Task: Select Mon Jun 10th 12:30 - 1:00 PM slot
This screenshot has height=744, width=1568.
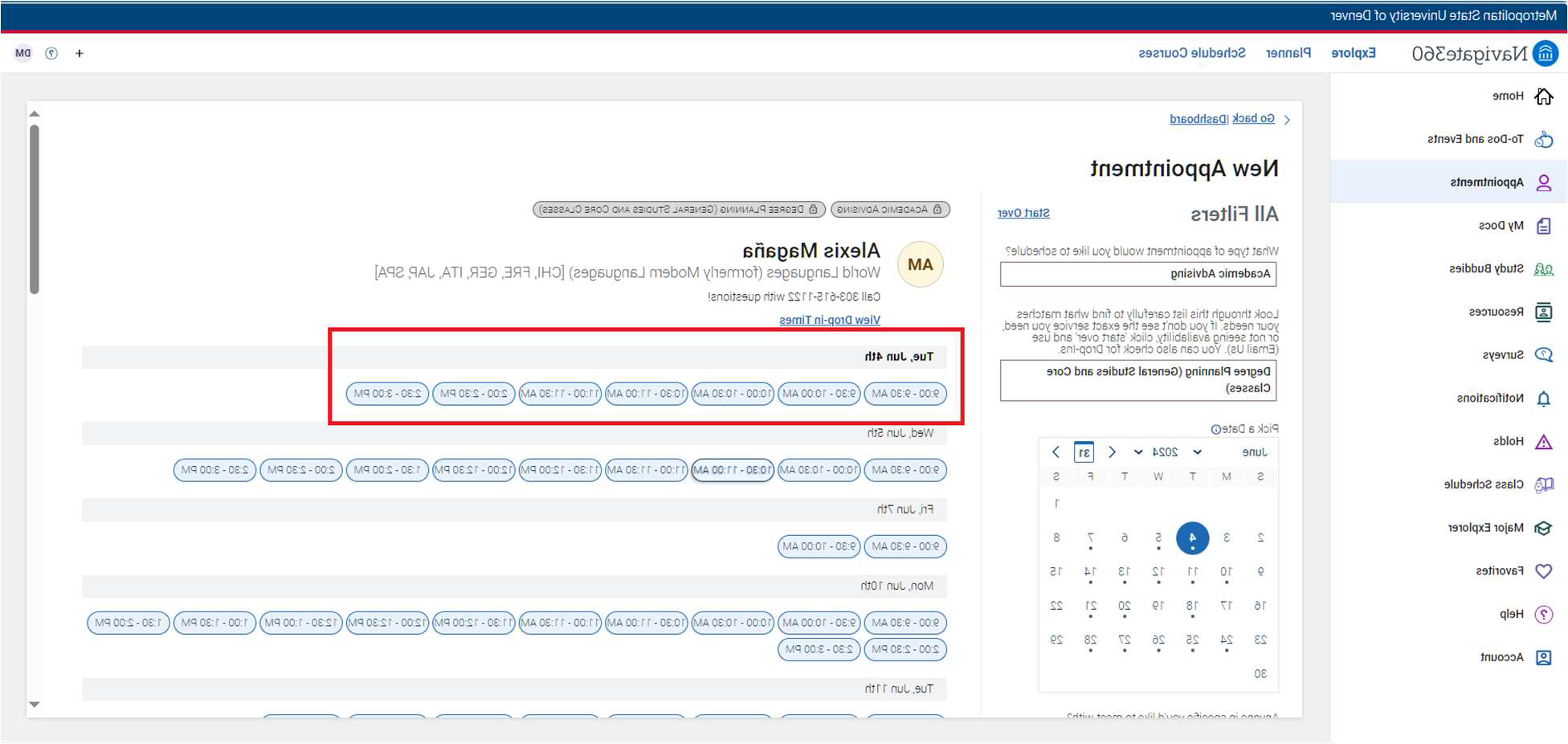Action: (301, 623)
